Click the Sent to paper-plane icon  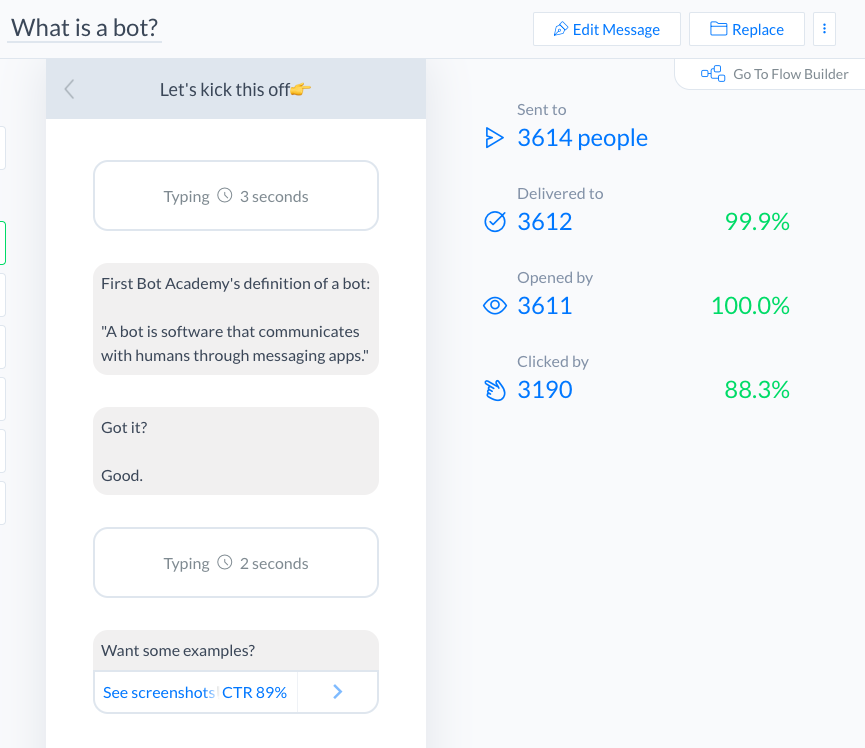494,138
